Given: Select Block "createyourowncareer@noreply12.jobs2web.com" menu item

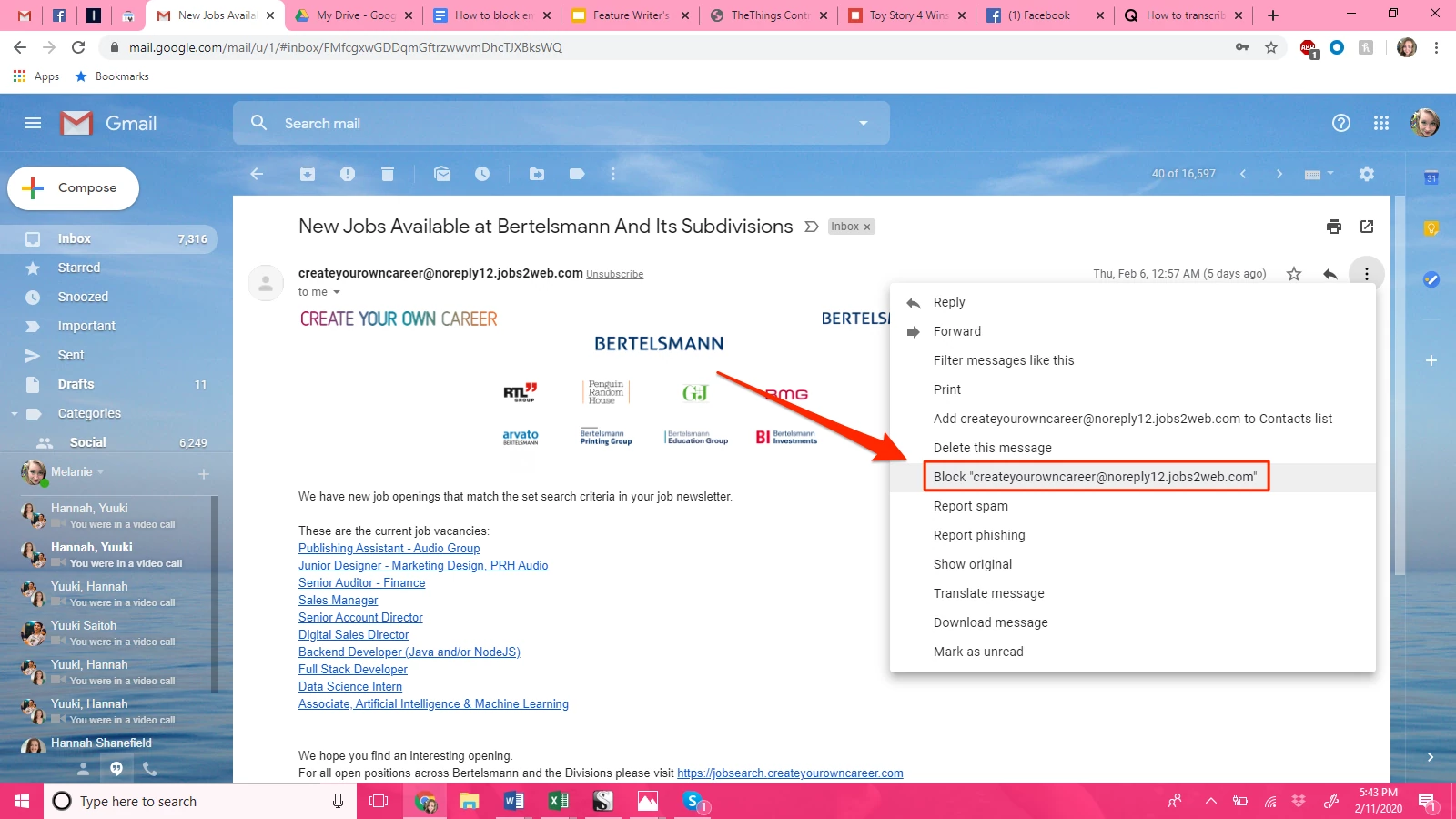Looking at the screenshot, I should pyautogui.click(x=1095, y=477).
